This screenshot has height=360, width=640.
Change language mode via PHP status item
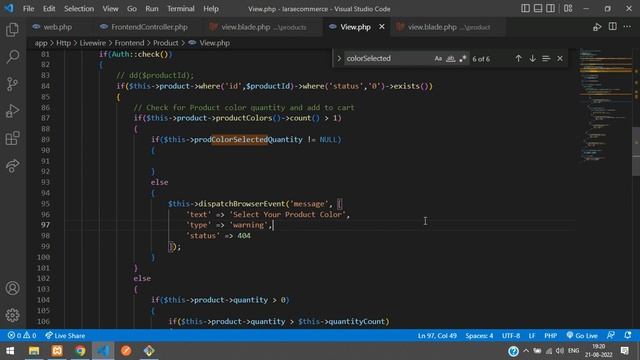pos(551,336)
